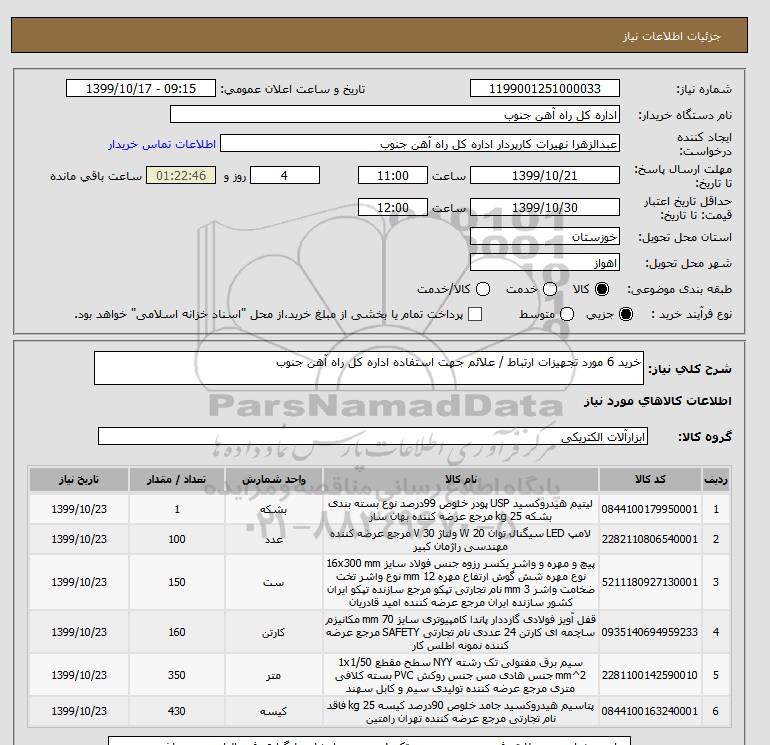This screenshot has height=745, width=770.
Task: Click the need date in the کیسه row
Action: tap(79, 711)
